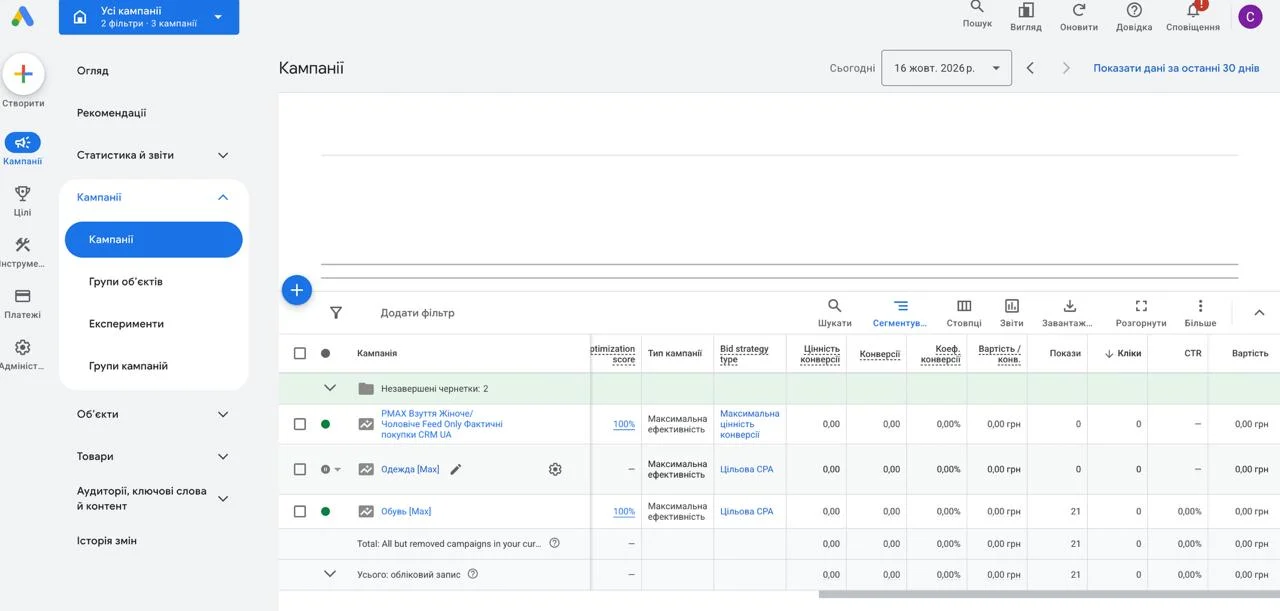The width and height of the screenshot is (1280, 611).
Task: Toggle the select-all campaigns header checkbox
Action: [x=300, y=353]
